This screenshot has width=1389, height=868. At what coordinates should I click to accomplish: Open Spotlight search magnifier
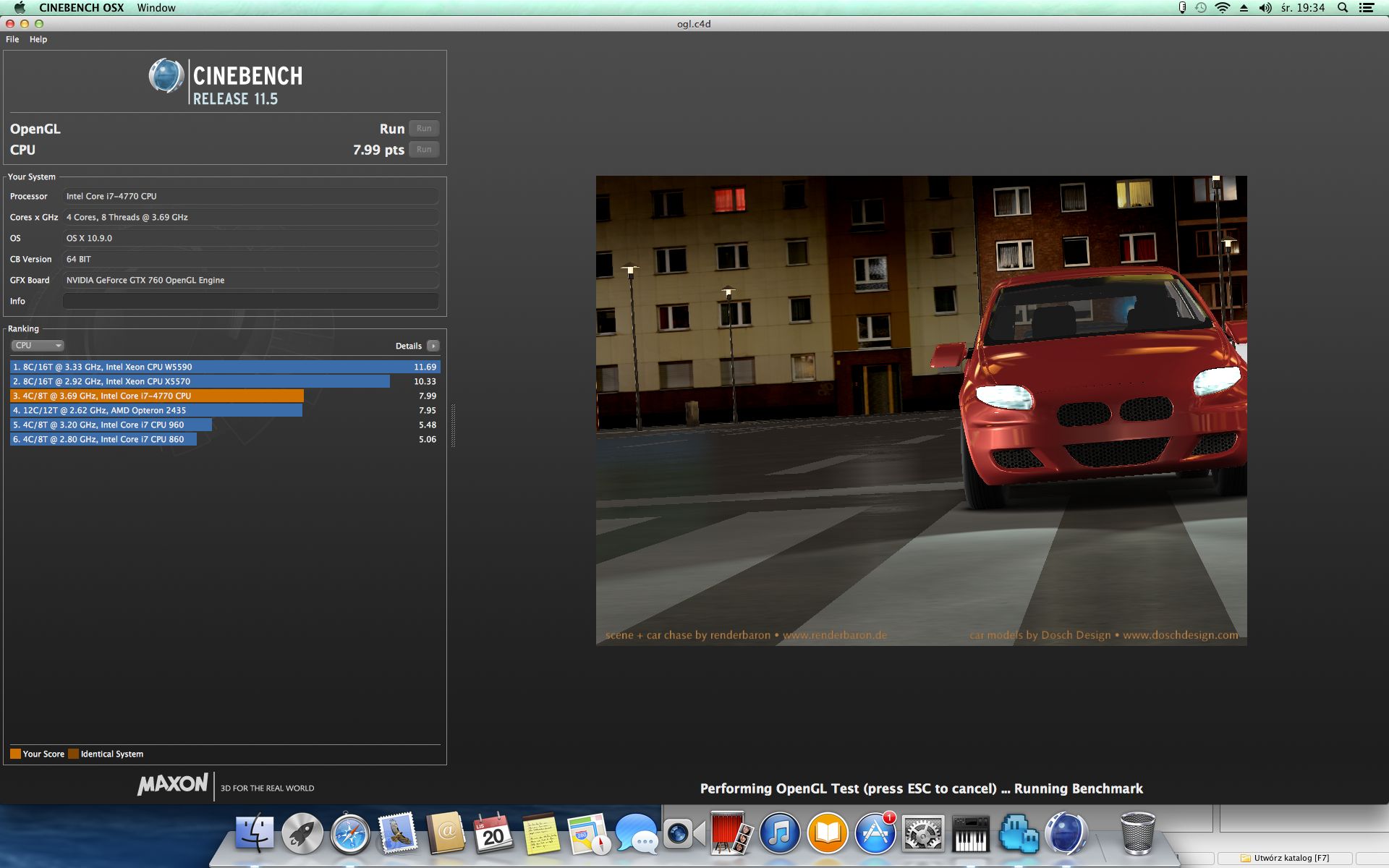point(1343,8)
